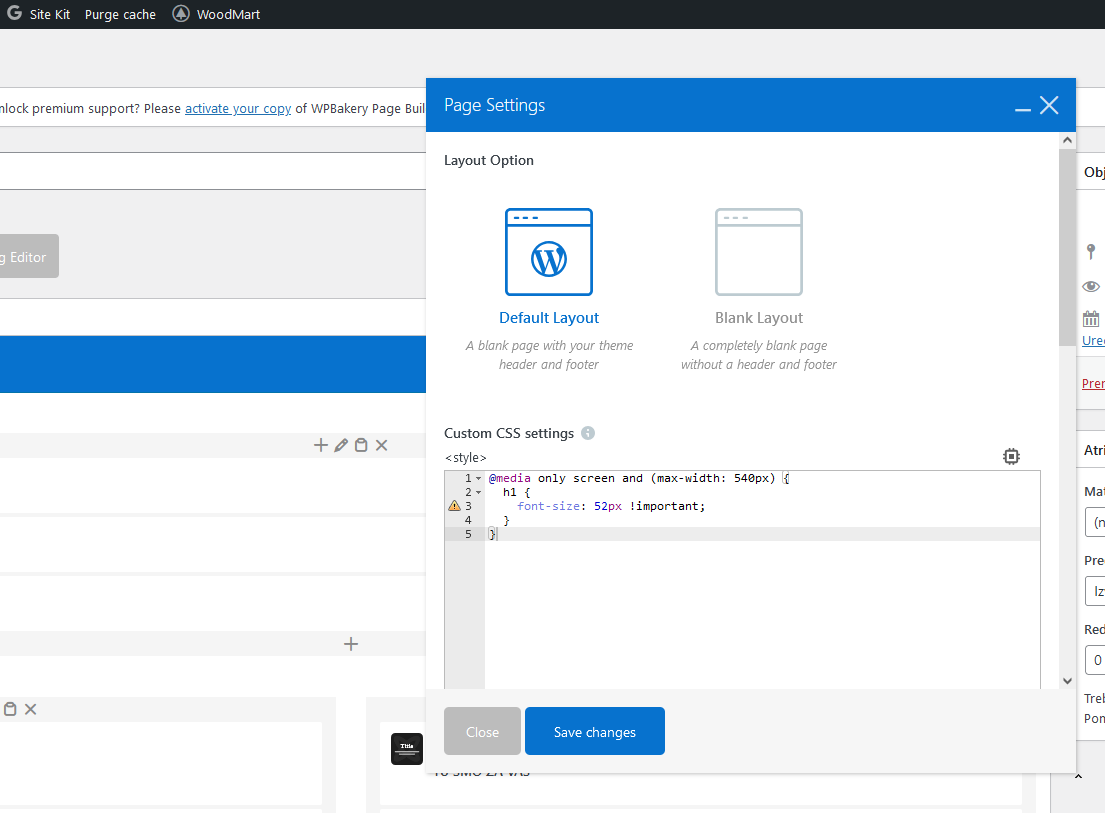Delete the row with the X beside the pencil
The width and height of the screenshot is (1105, 813).
381,445
